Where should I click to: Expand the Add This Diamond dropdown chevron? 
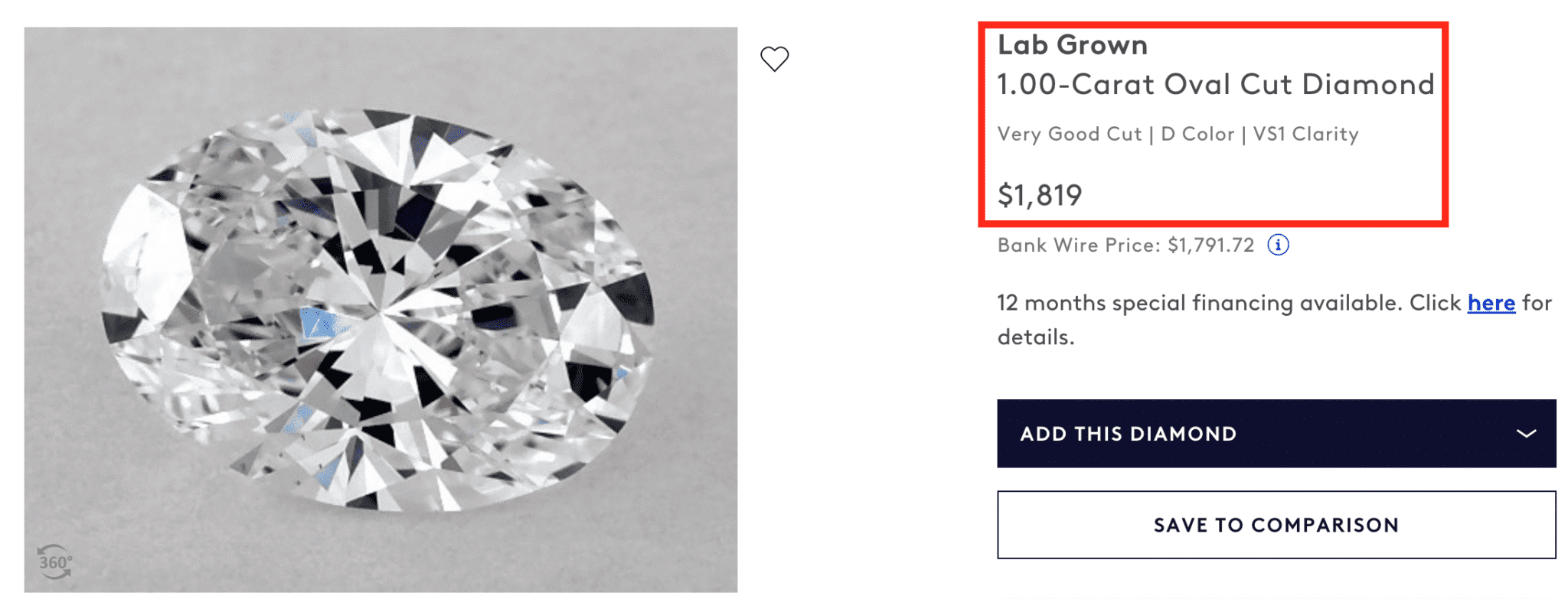click(1526, 434)
